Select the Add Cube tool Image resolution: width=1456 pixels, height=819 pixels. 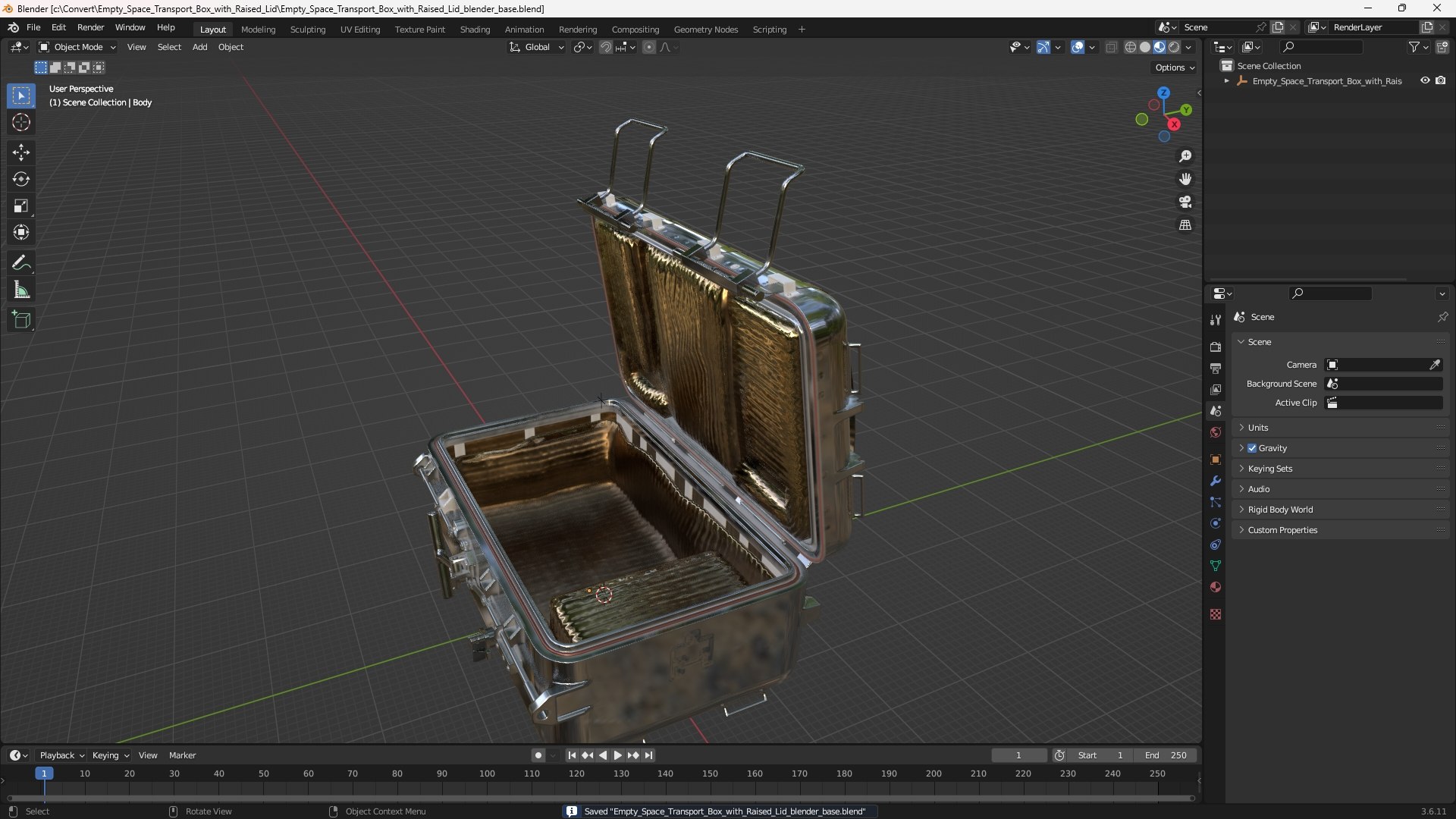[x=21, y=320]
